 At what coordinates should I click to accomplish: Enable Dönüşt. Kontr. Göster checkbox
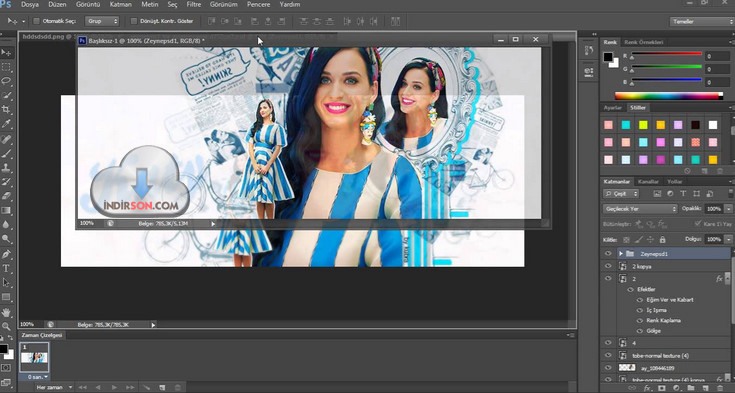pos(134,21)
